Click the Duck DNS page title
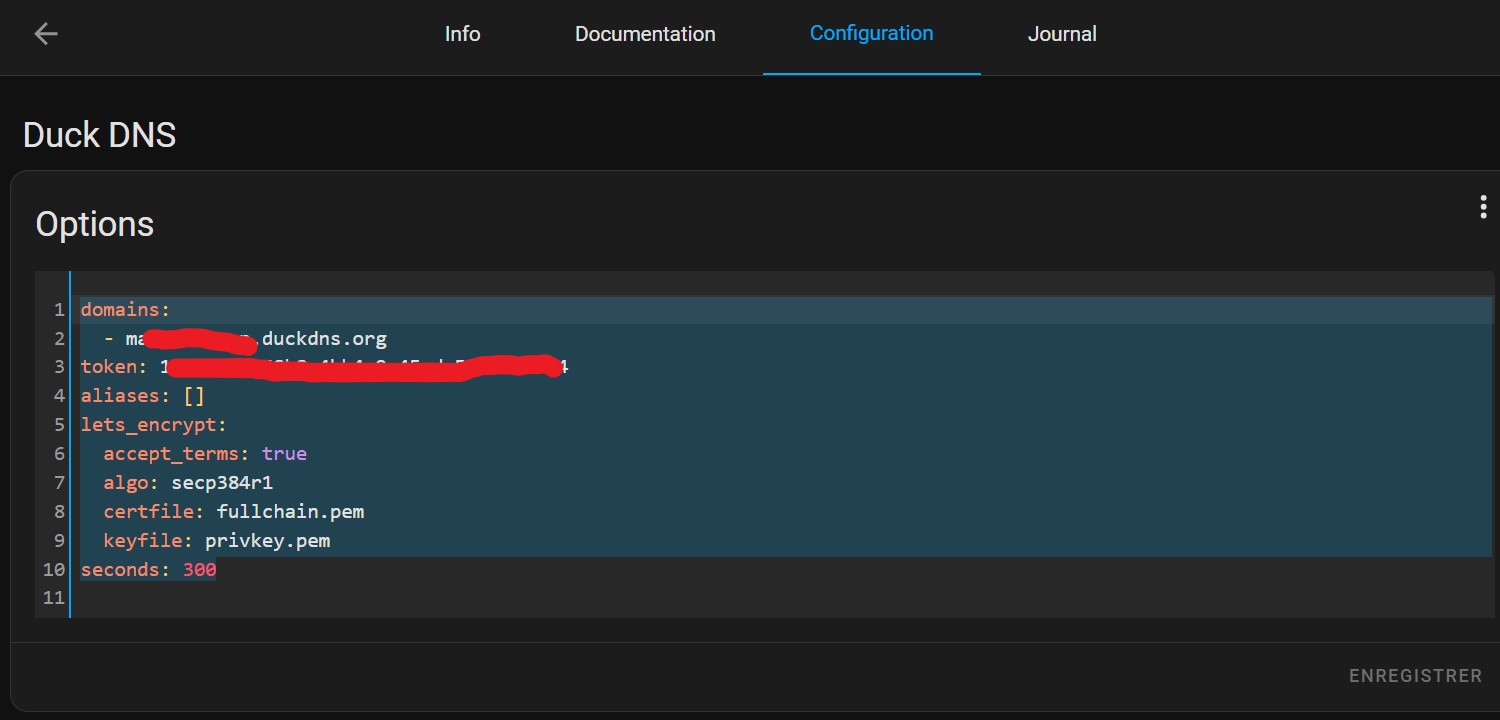The image size is (1500, 720). (99, 134)
